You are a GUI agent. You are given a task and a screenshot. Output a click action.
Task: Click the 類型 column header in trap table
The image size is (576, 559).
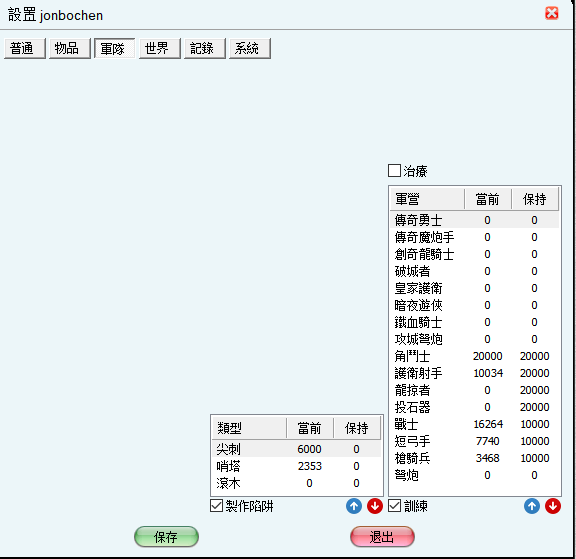click(249, 428)
